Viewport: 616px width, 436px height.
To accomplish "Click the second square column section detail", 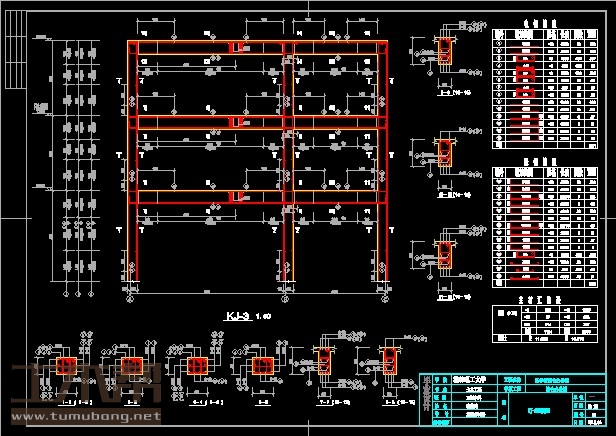I will pos(132,366).
